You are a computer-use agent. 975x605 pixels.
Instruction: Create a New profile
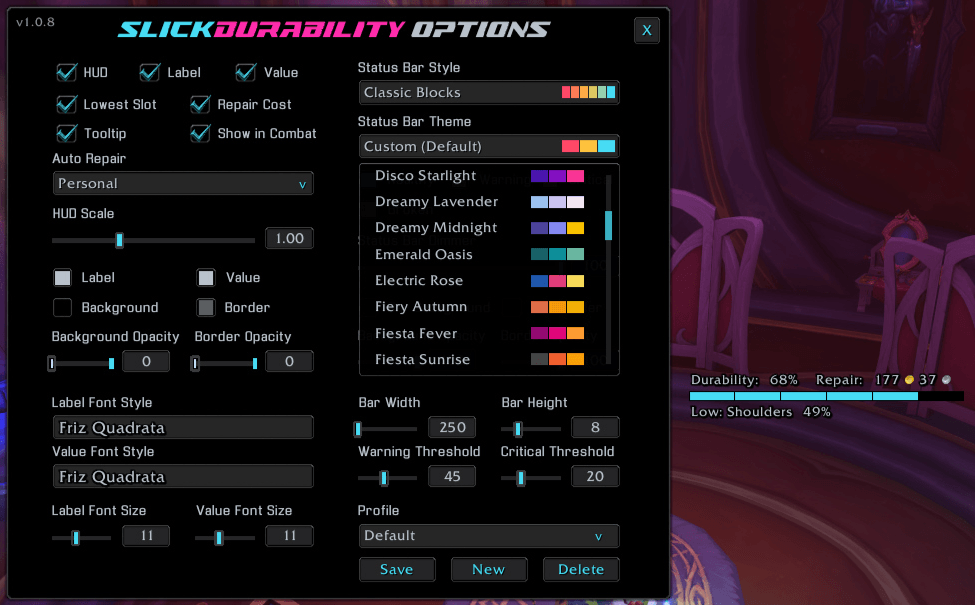489,569
